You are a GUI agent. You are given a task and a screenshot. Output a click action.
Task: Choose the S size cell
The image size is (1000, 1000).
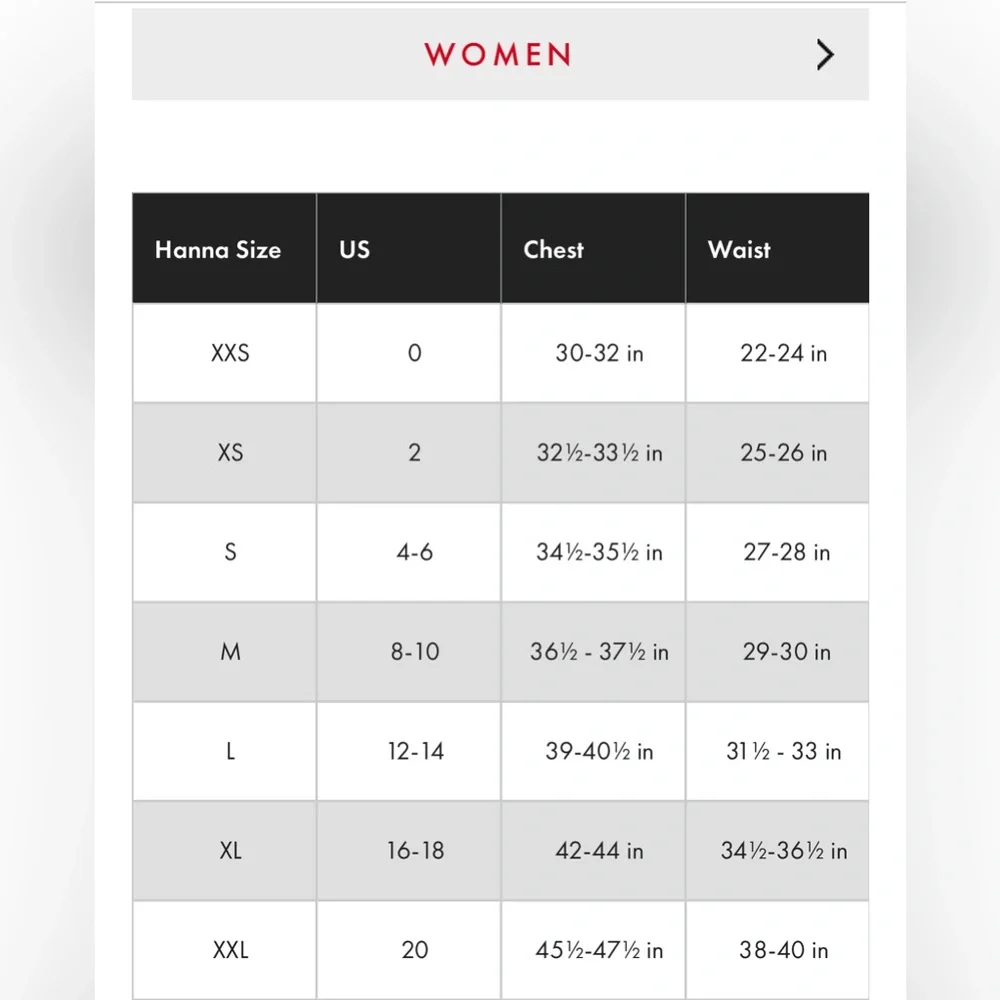coord(230,552)
